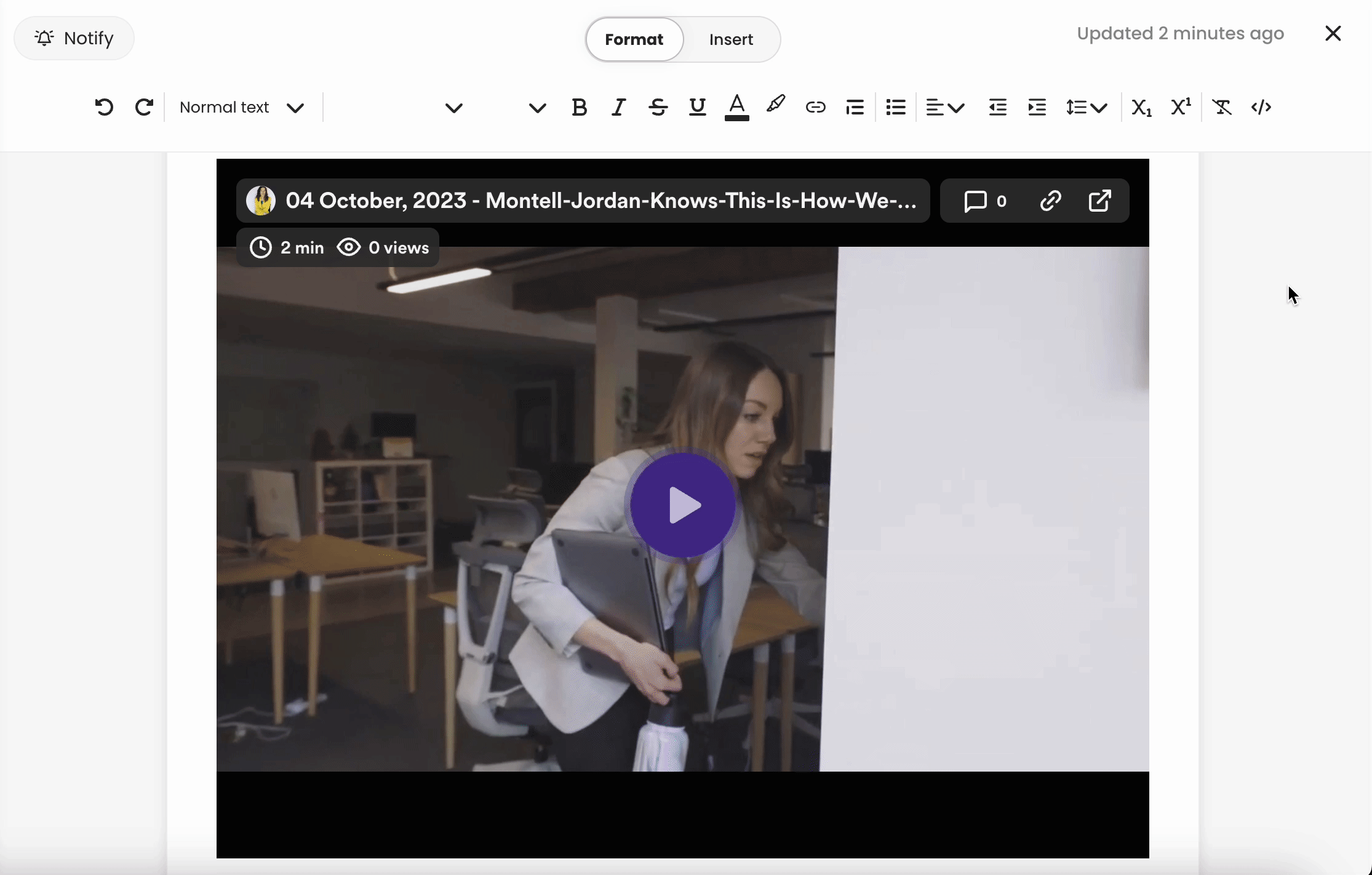Click the Redo arrow icon
This screenshot has height=875, width=1372.
coord(144,107)
